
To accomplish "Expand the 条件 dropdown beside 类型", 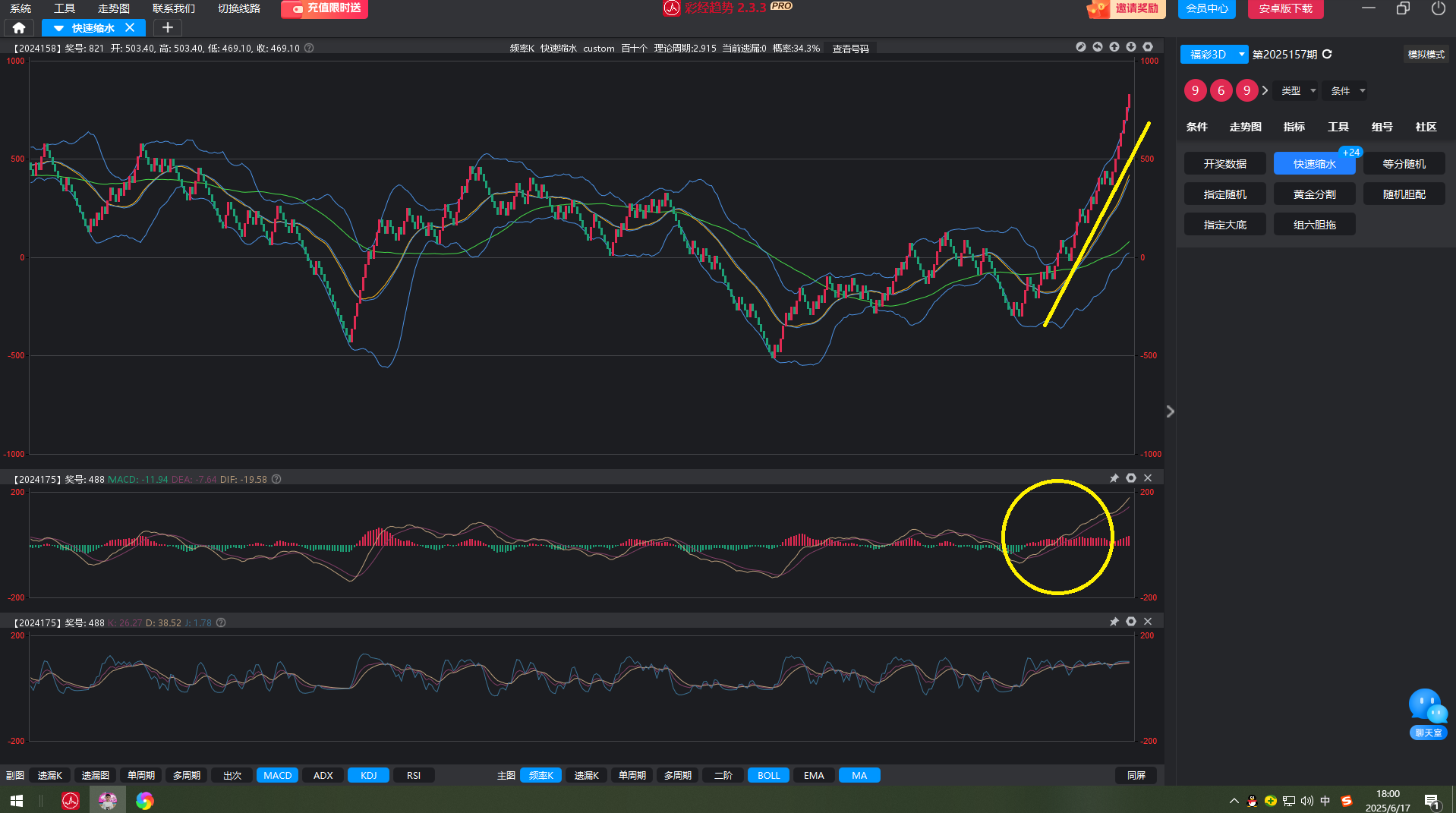I will point(1345,90).
